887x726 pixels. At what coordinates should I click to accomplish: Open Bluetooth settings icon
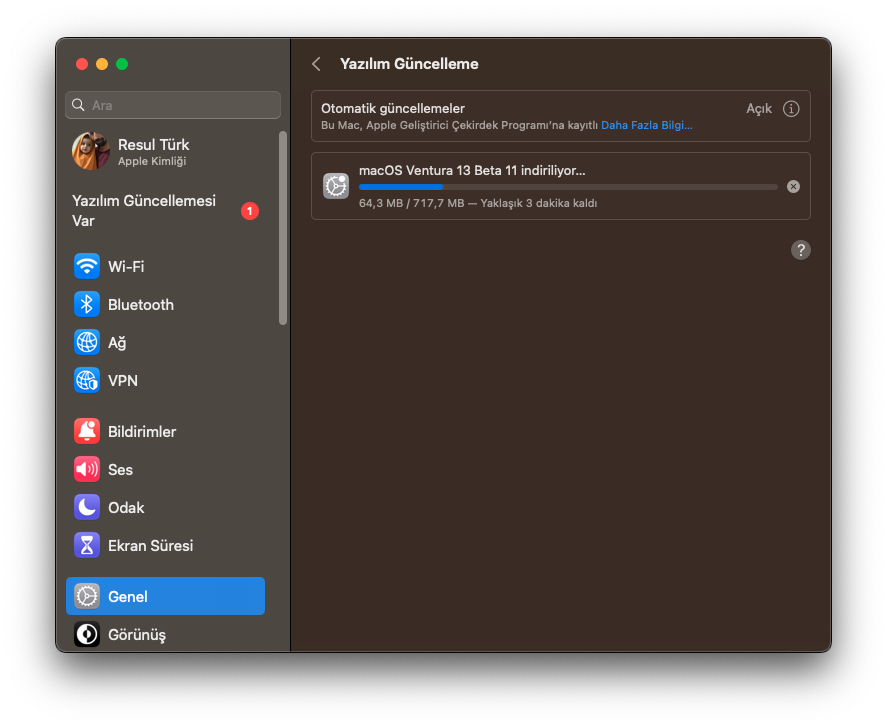click(x=87, y=305)
